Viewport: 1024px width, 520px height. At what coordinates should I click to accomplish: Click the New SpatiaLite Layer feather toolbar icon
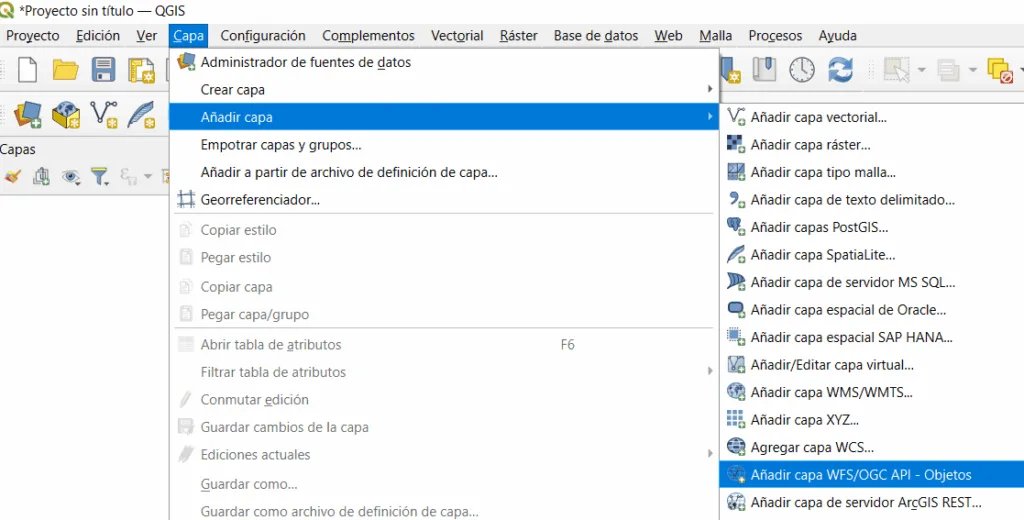click(x=141, y=114)
